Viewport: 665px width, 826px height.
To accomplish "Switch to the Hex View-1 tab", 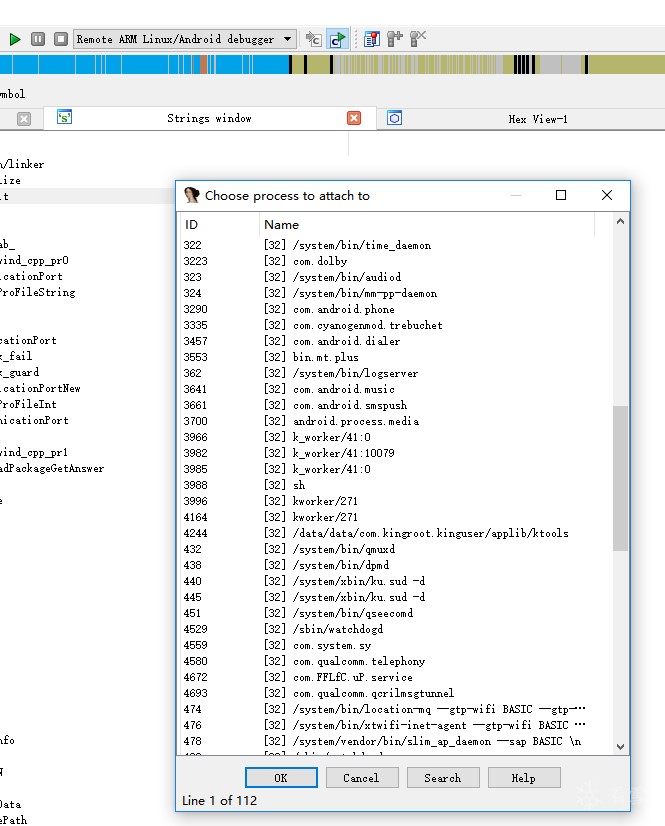I will (x=537, y=119).
